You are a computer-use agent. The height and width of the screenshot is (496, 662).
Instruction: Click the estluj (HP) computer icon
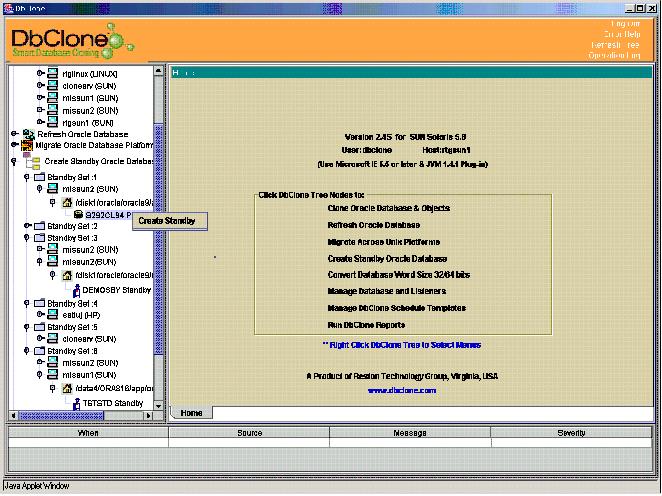[52, 314]
